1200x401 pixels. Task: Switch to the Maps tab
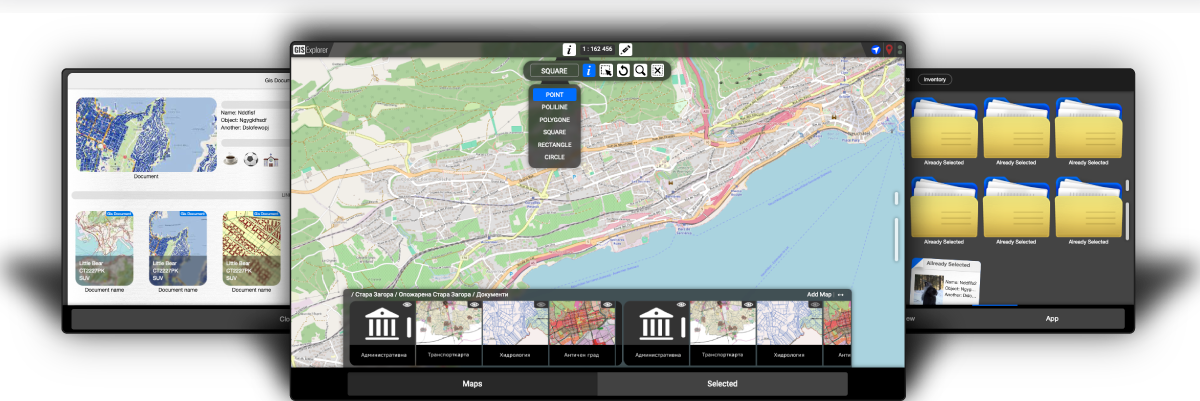coord(472,383)
